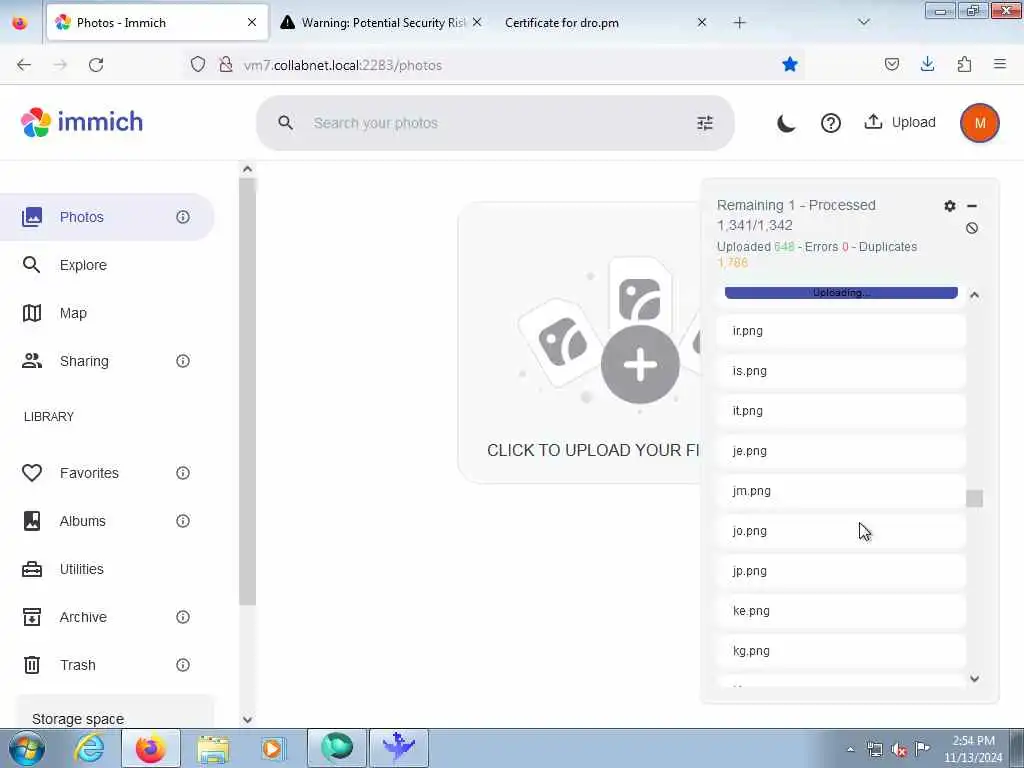Open a new browser tab
1024x768 pixels.
(739, 23)
